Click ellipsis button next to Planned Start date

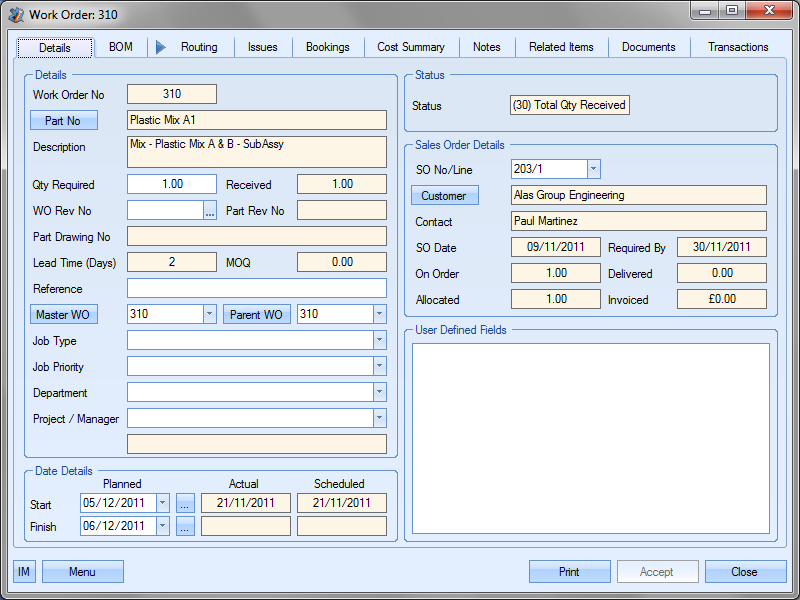[185, 504]
